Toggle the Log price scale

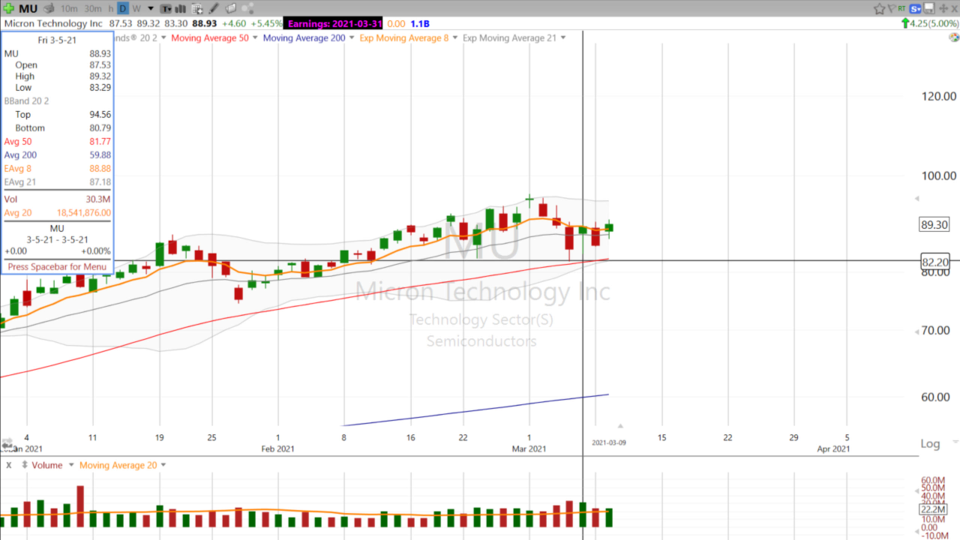click(930, 444)
